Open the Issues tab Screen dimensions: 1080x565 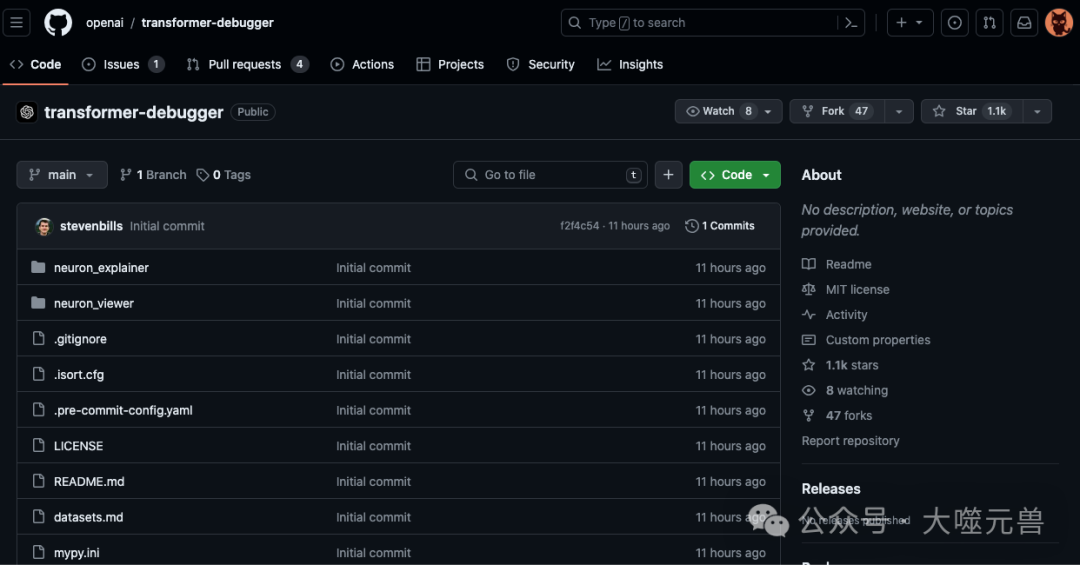123,64
